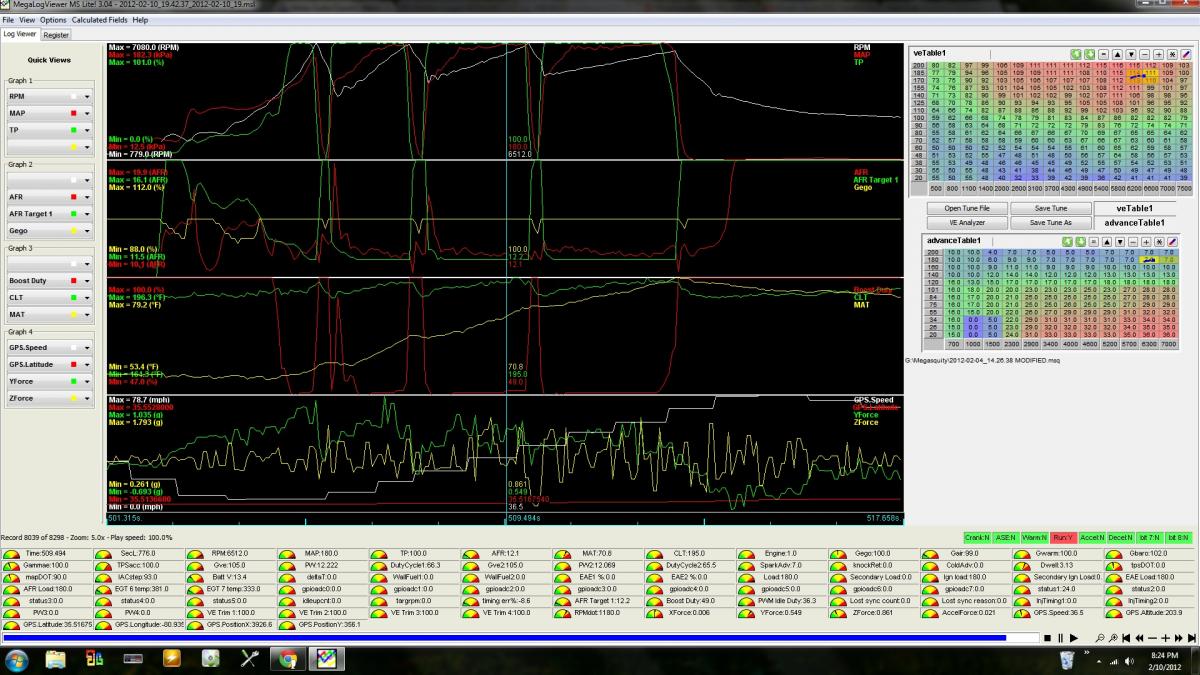Open the RPM field dropdown in Graph 1

pos(87,96)
